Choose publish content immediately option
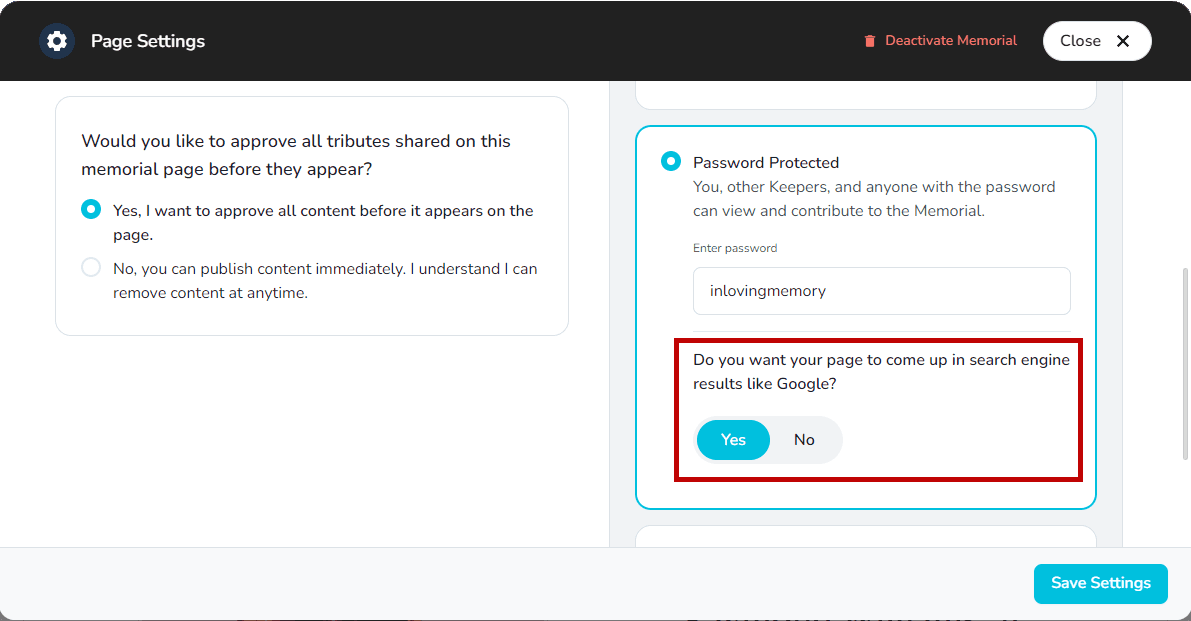 (x=91, y=267)
